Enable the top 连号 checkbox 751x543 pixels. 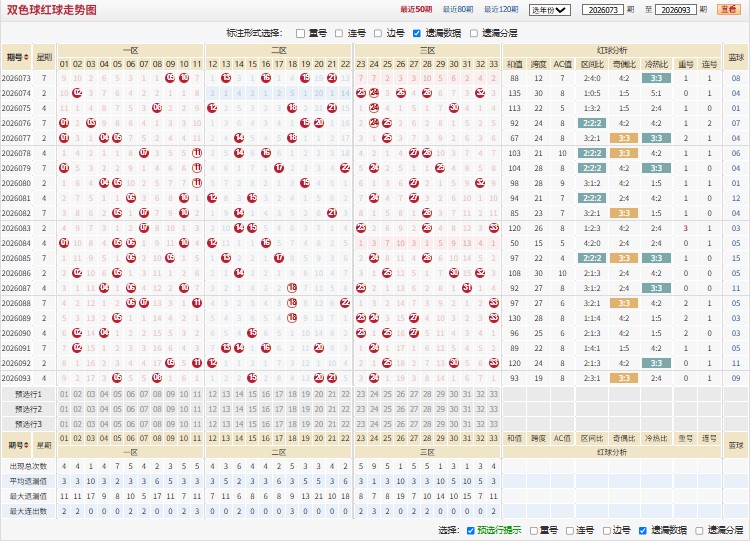[339, 34]
